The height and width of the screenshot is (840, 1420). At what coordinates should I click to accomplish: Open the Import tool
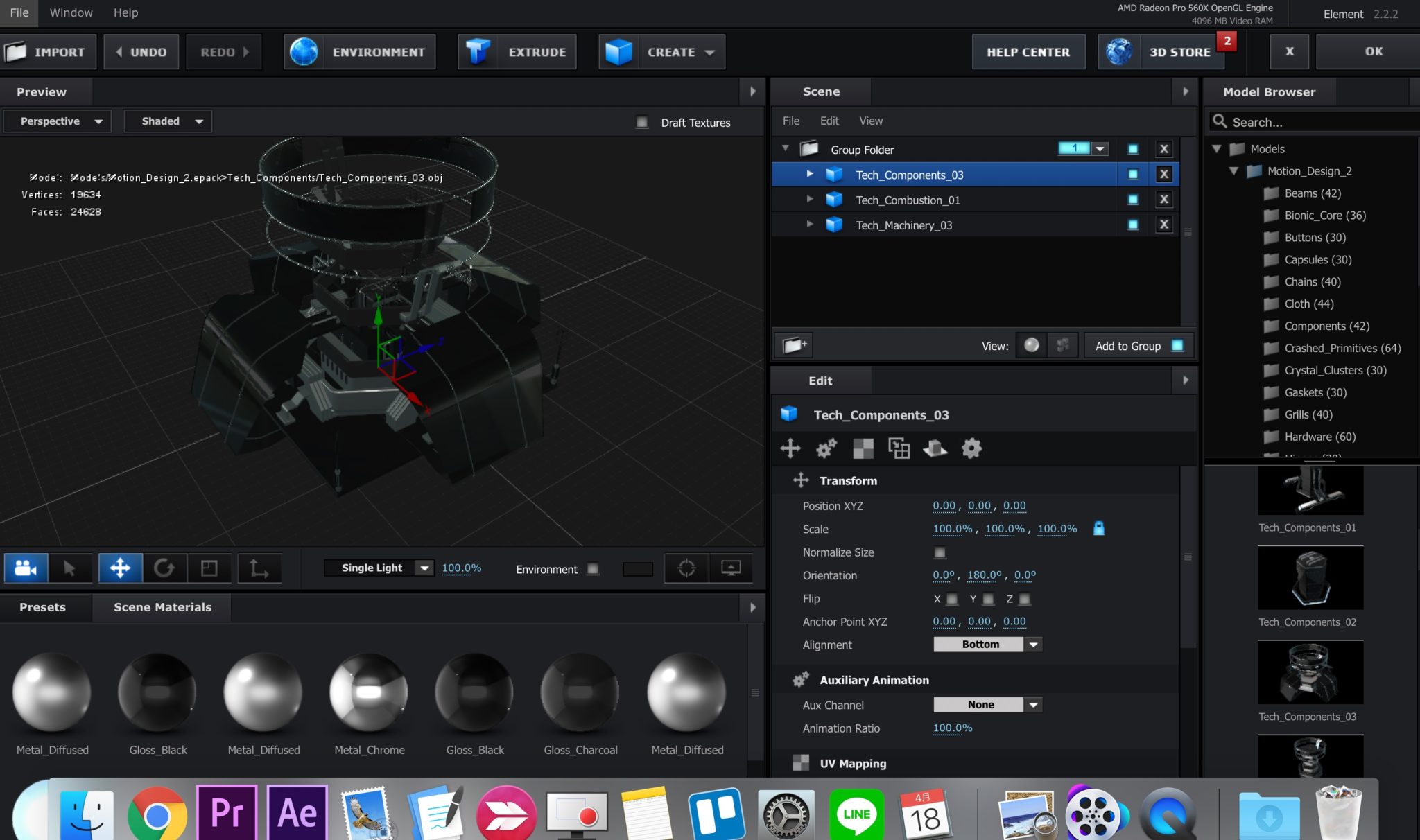[x=49, y=51]
